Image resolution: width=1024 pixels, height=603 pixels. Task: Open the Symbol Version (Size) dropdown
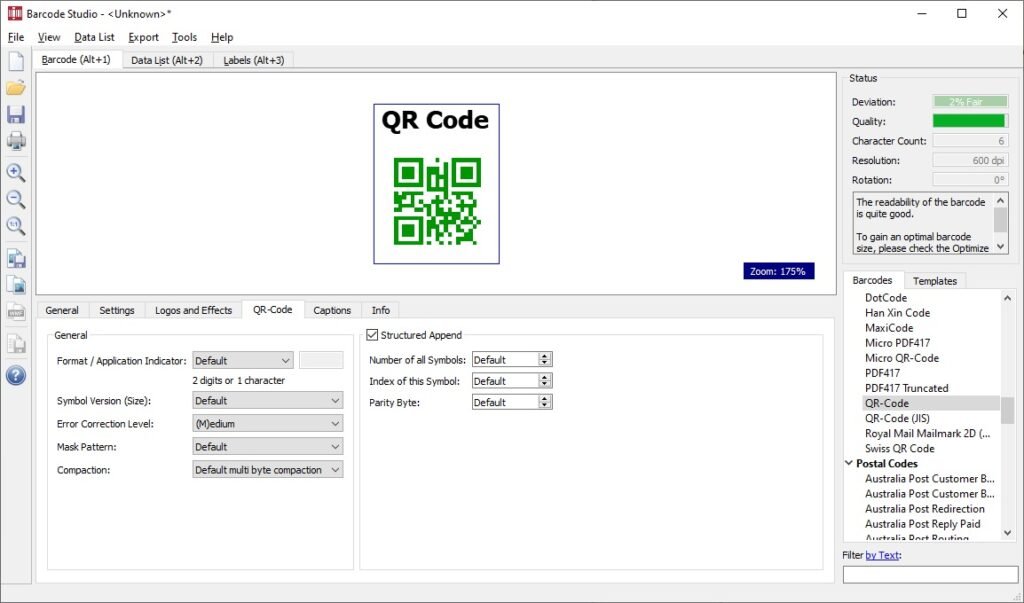268,400
